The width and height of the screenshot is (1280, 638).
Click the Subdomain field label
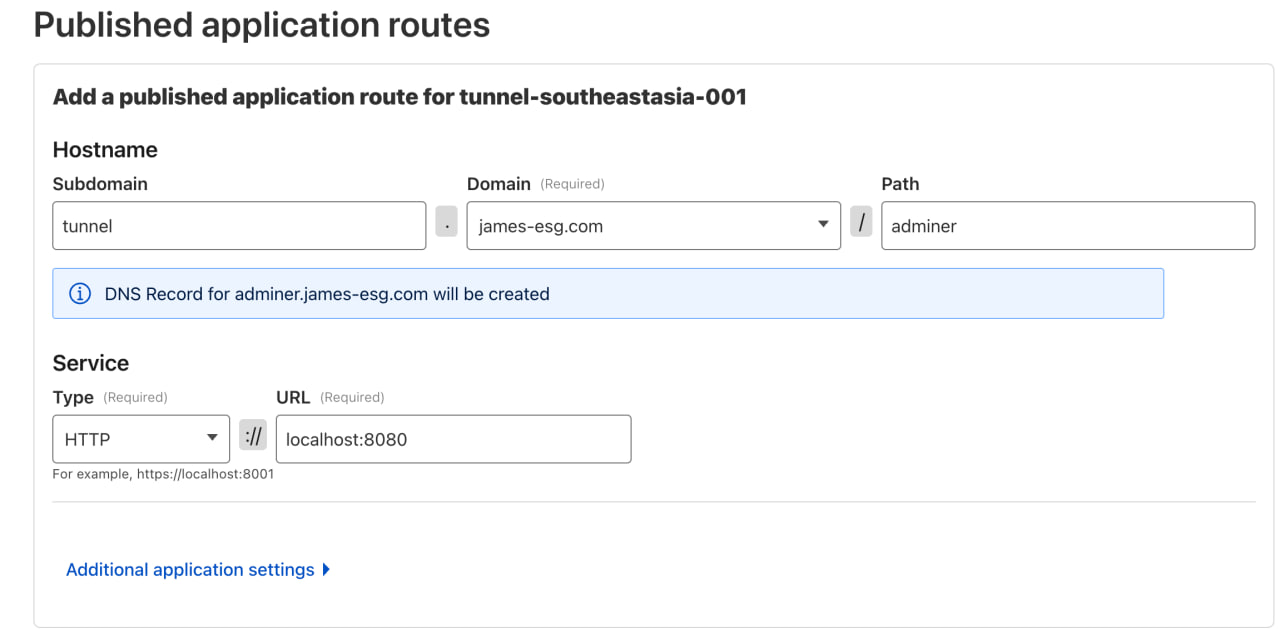click(x=100, y=184)
